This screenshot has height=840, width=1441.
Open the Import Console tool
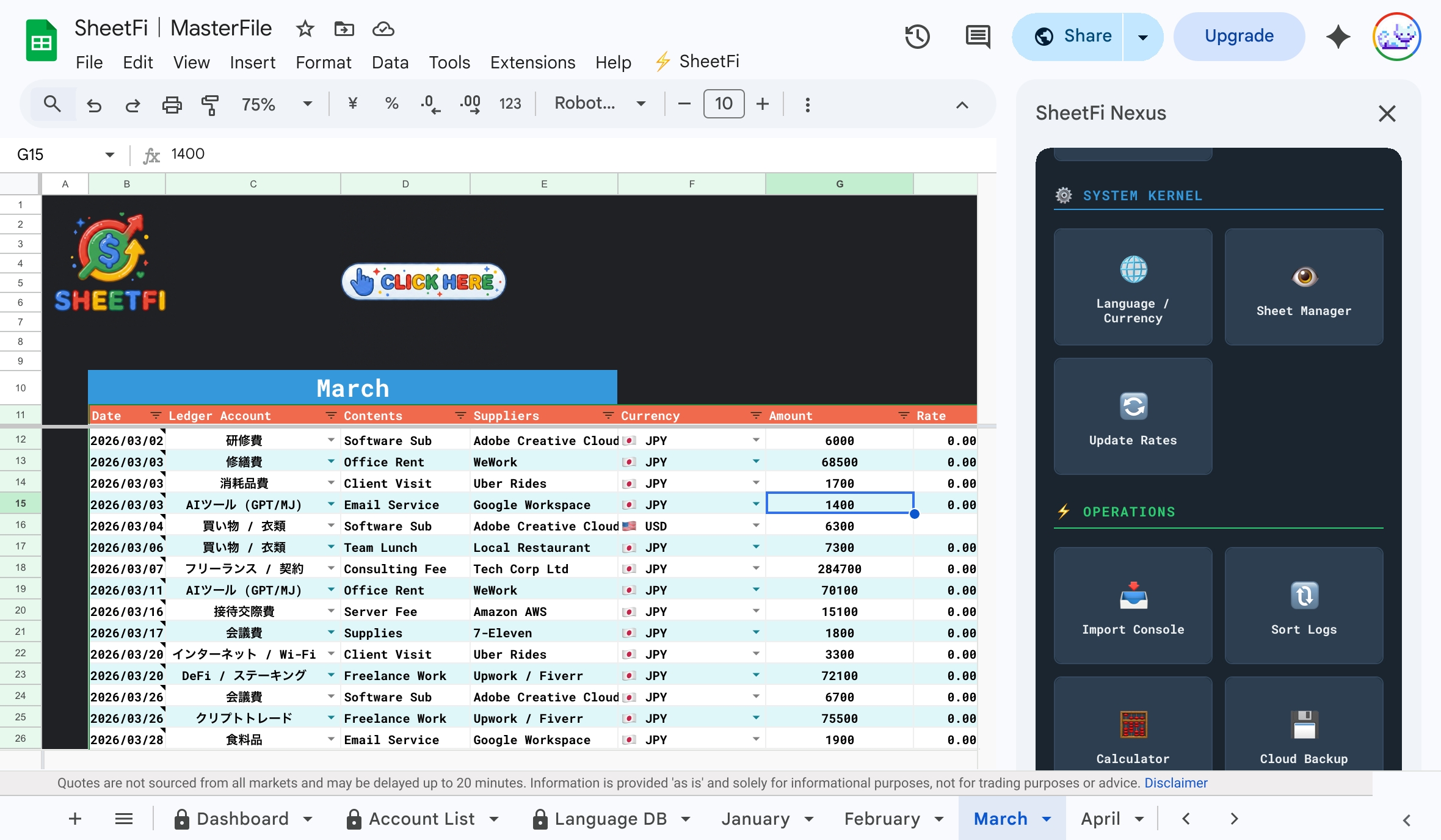click(x=1133, y=605)
